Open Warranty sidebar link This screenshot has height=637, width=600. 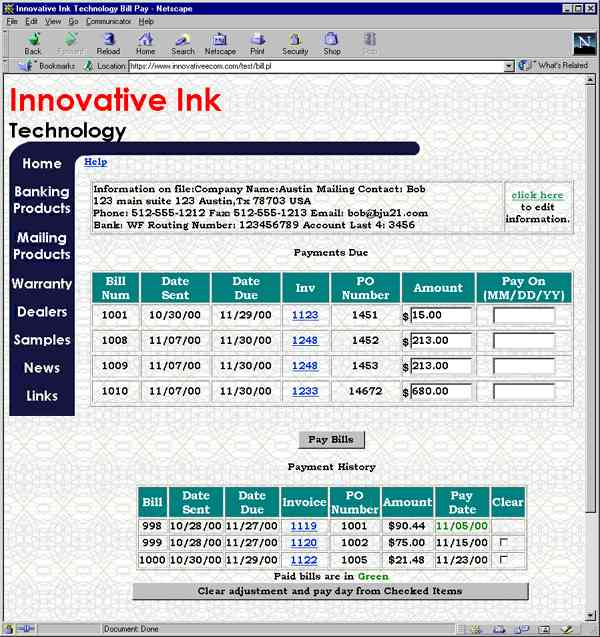click(x=42, y=284)
